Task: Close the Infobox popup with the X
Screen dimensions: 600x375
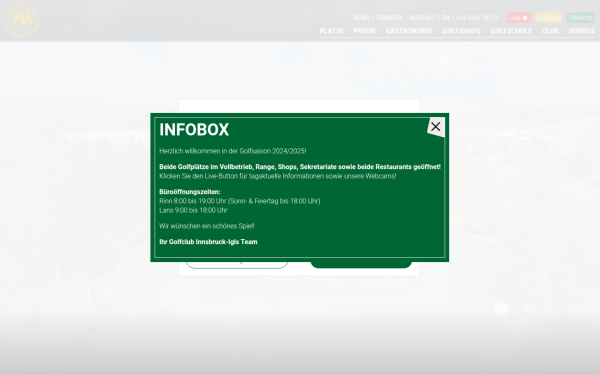Action: tap(436, 127)
